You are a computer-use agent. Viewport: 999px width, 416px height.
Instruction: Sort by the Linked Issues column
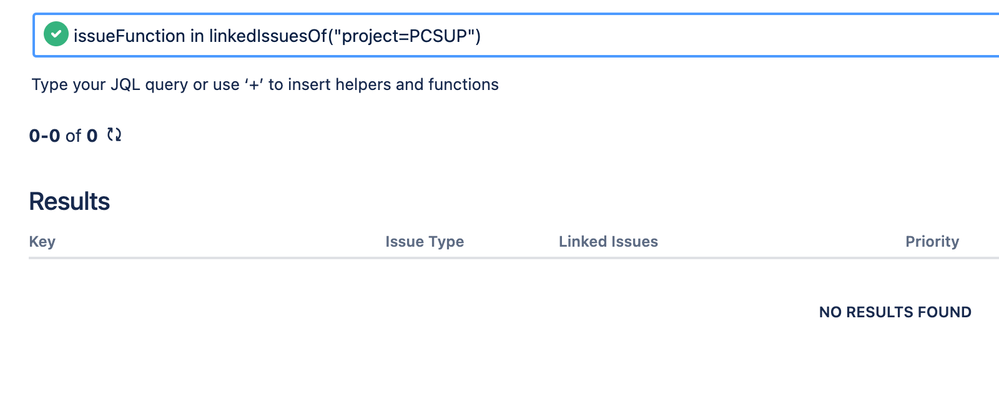tap(608, 241)
